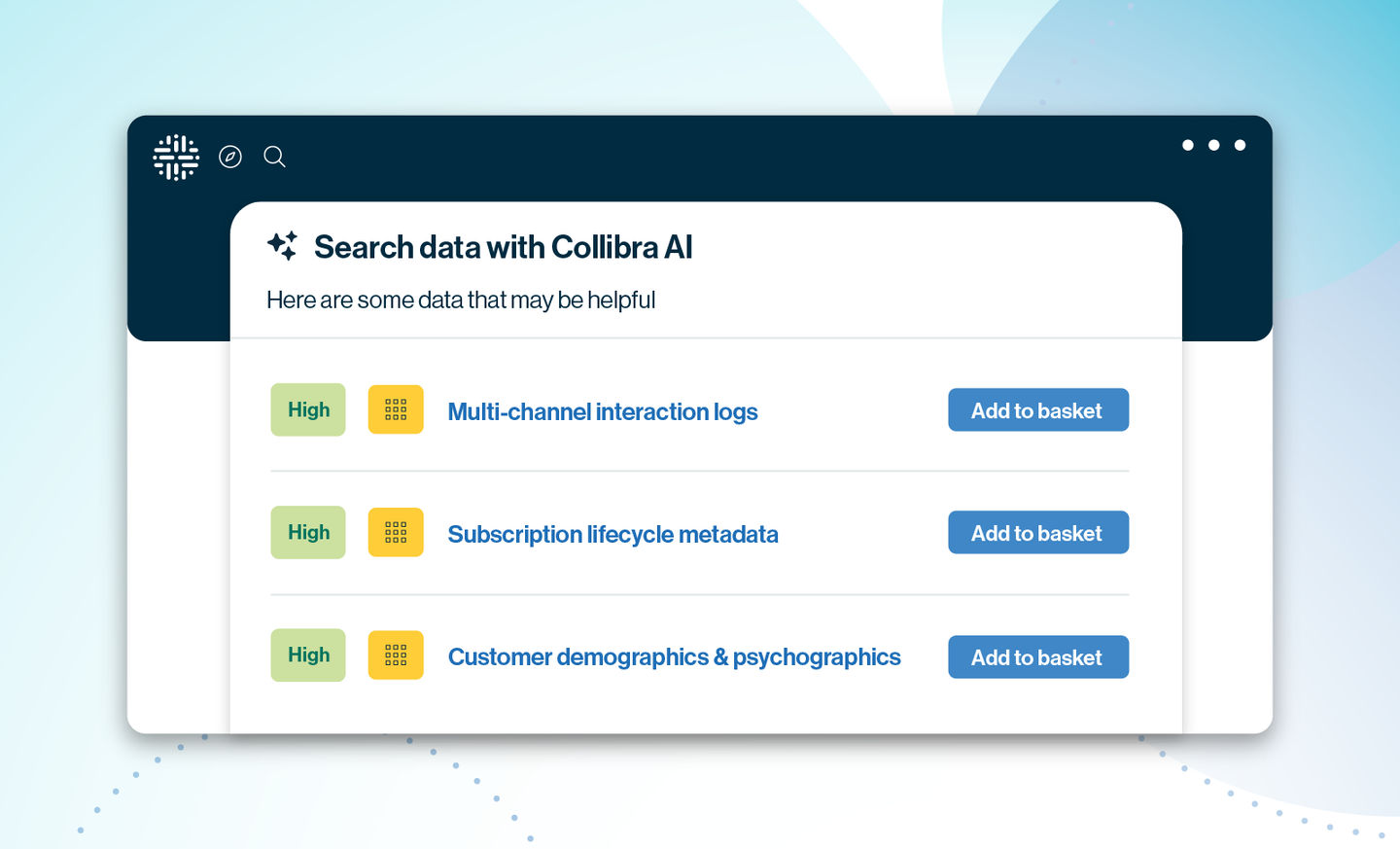Click the yellow grid icon for Multi-channel interaction logs
1400x849 pixels.
coord(396,409)
